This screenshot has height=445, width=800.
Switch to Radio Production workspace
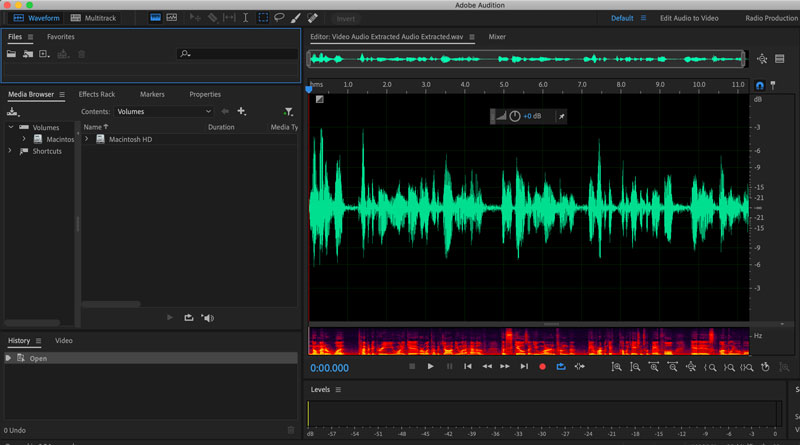coord(771,18)
